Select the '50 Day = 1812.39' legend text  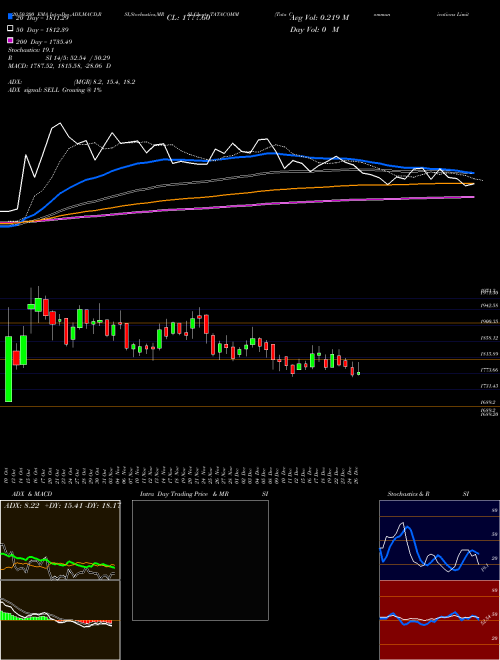[42, 30]
